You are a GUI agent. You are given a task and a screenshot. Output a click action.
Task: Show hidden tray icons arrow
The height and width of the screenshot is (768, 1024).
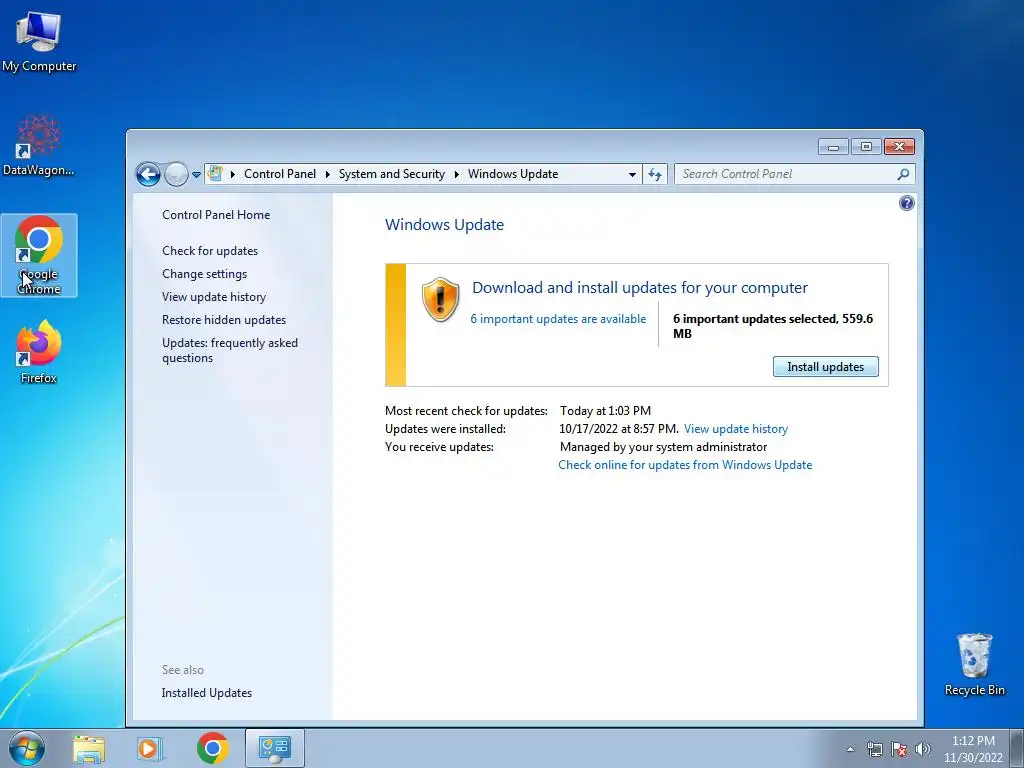[850, 749]
